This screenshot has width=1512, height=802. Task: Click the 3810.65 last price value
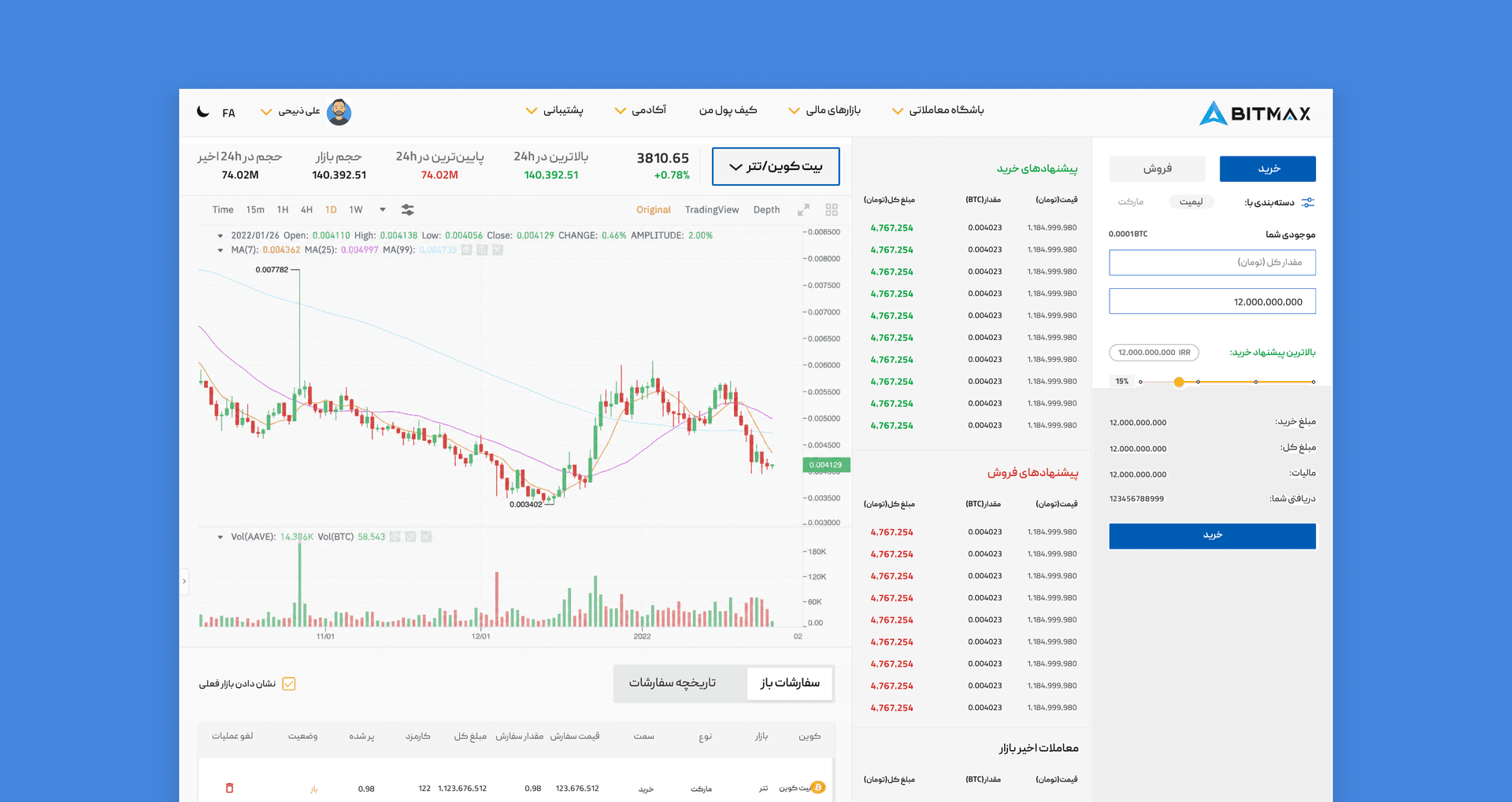[662, 158]
